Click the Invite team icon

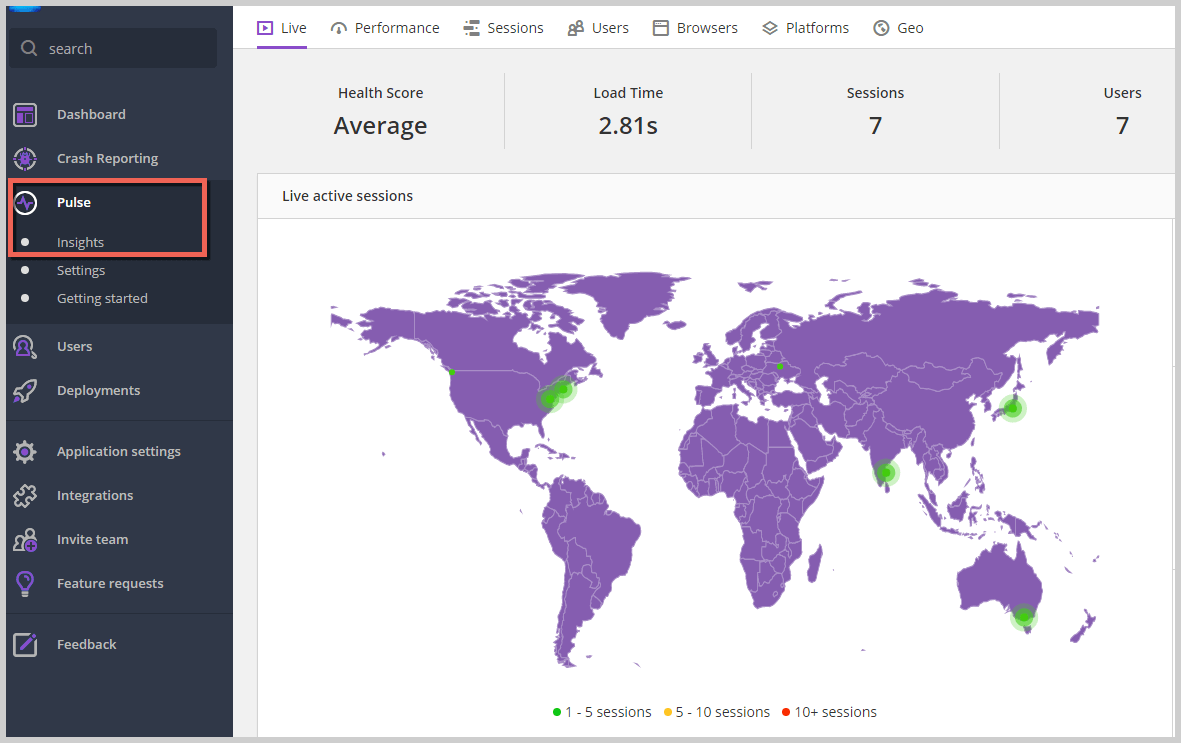(x=25, y=540)
